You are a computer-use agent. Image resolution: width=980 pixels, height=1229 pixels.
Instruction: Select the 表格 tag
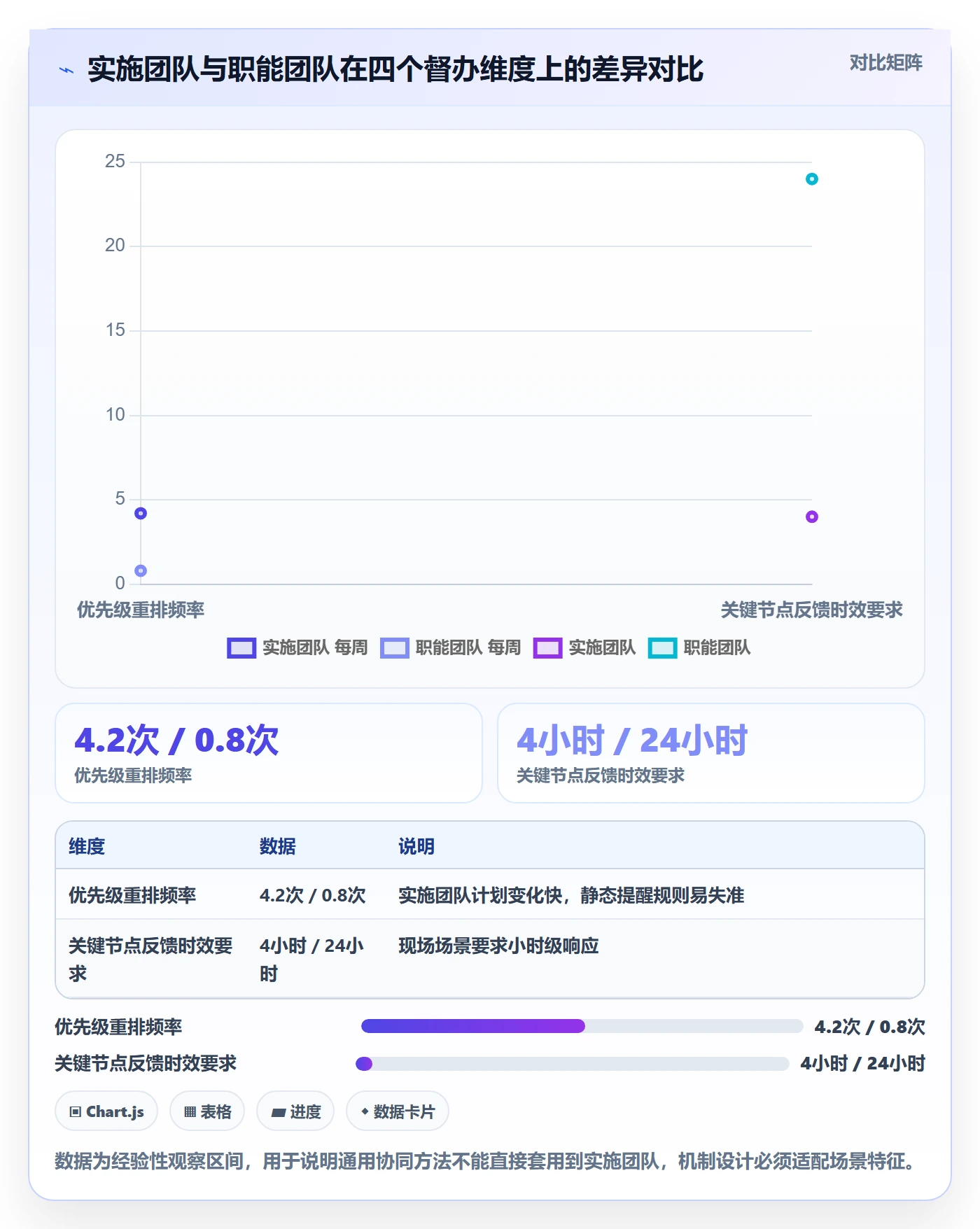(x=207, y=1111)
